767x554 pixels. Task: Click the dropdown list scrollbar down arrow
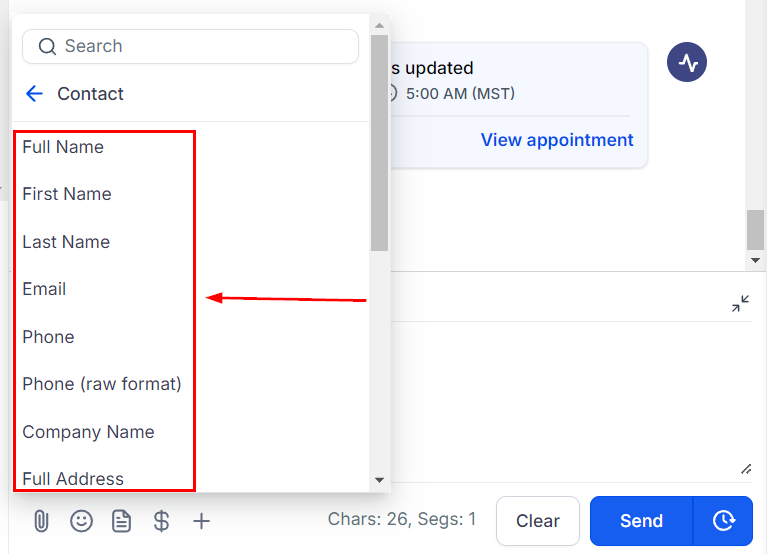click(379, 480)
